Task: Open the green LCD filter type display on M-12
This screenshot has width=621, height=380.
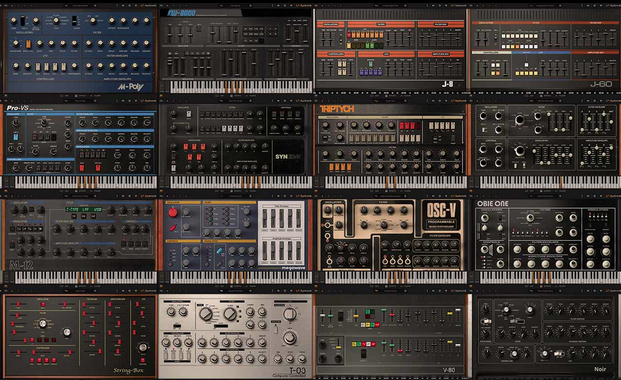Action: (x=83, y=209)
